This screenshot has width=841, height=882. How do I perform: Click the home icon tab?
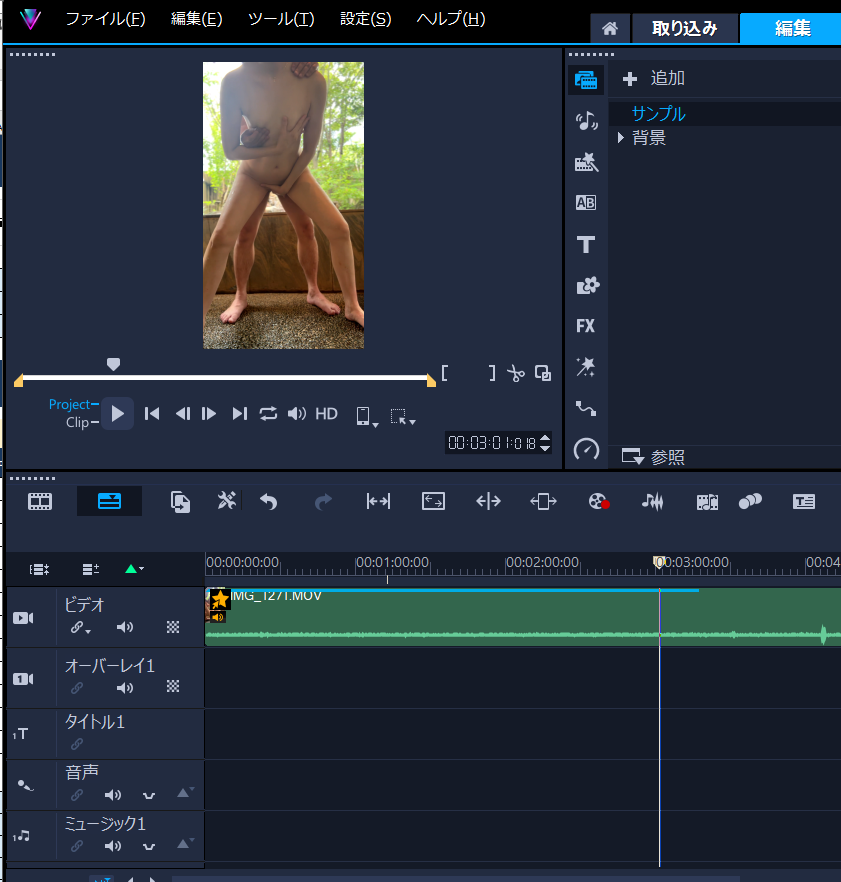(x=610, y=28)
